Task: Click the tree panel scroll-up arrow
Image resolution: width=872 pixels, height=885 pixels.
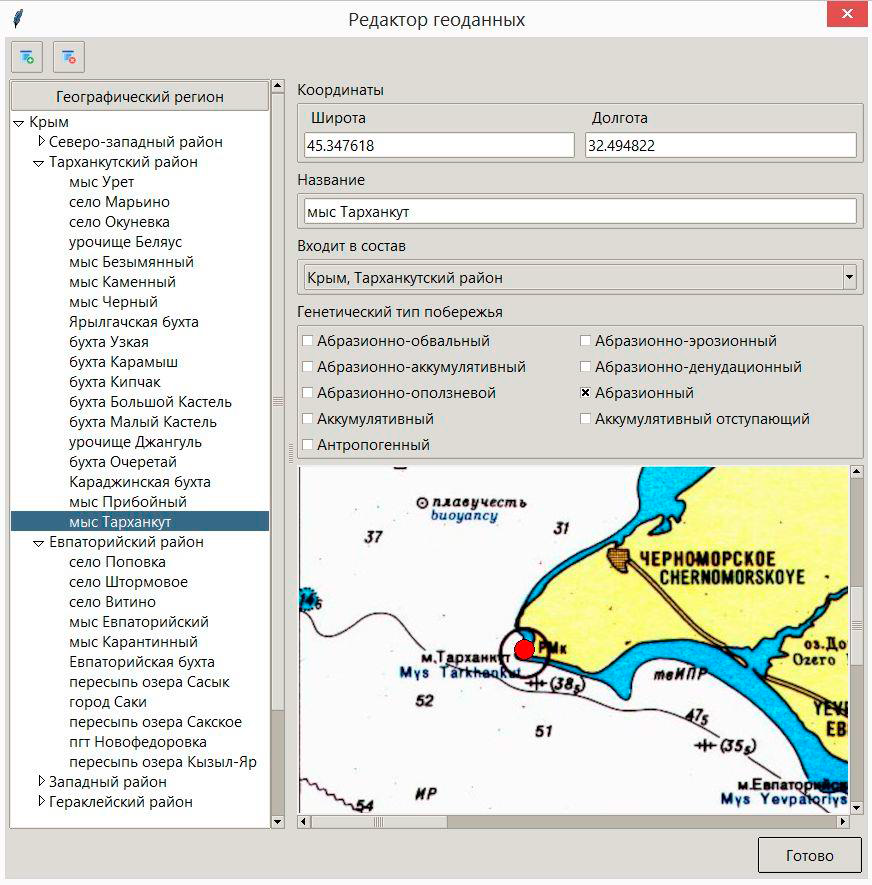Action: tap(277, 88)
